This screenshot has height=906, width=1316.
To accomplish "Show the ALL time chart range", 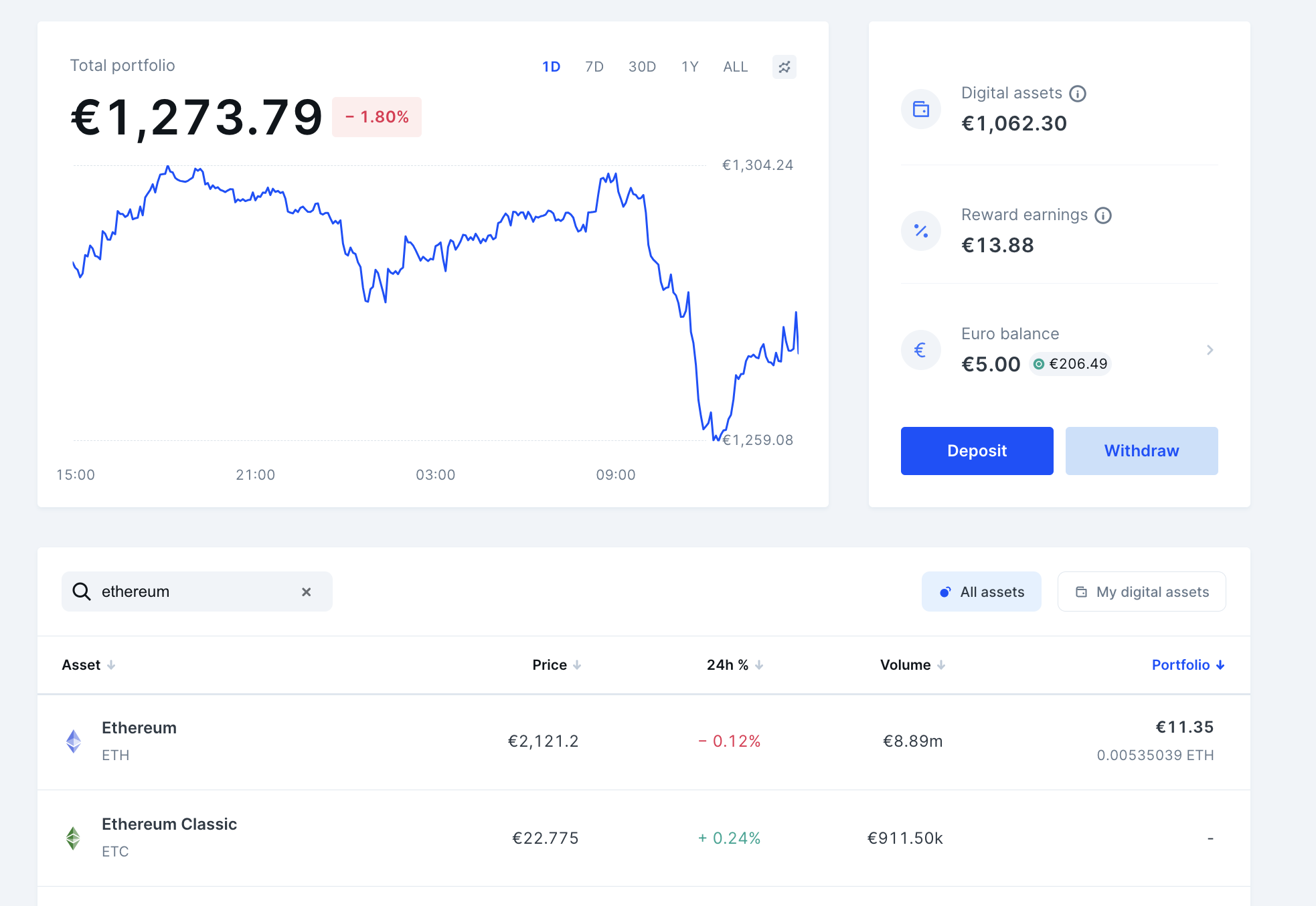I will point(735,67).
